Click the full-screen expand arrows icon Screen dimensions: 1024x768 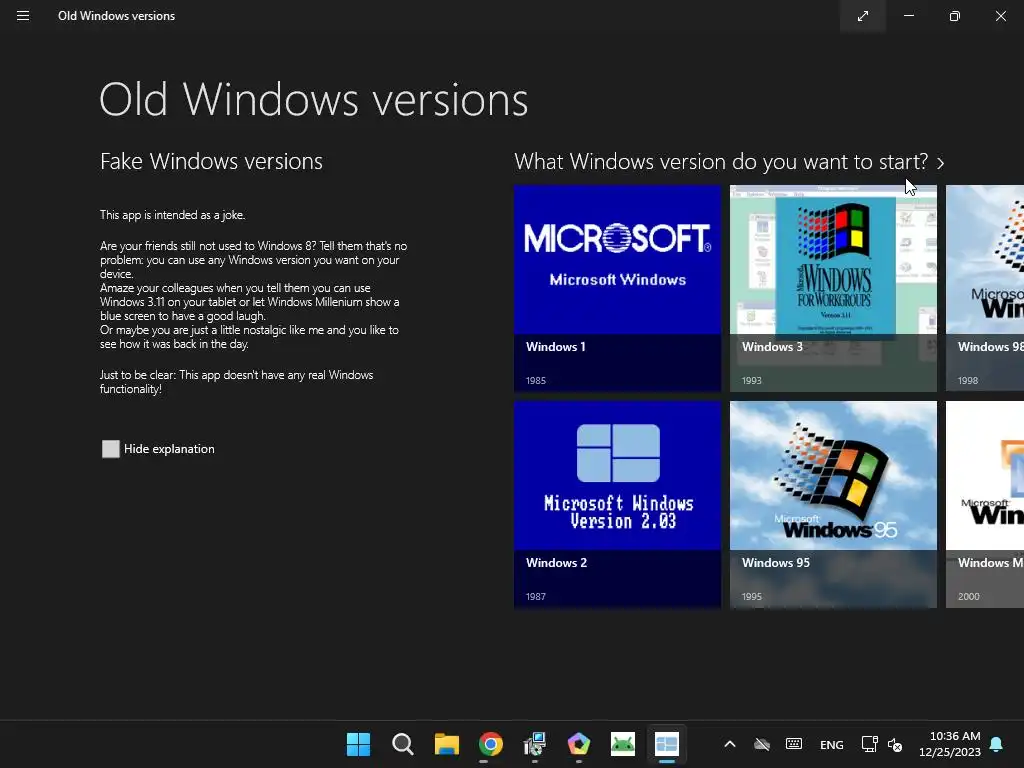pos(863,16)
